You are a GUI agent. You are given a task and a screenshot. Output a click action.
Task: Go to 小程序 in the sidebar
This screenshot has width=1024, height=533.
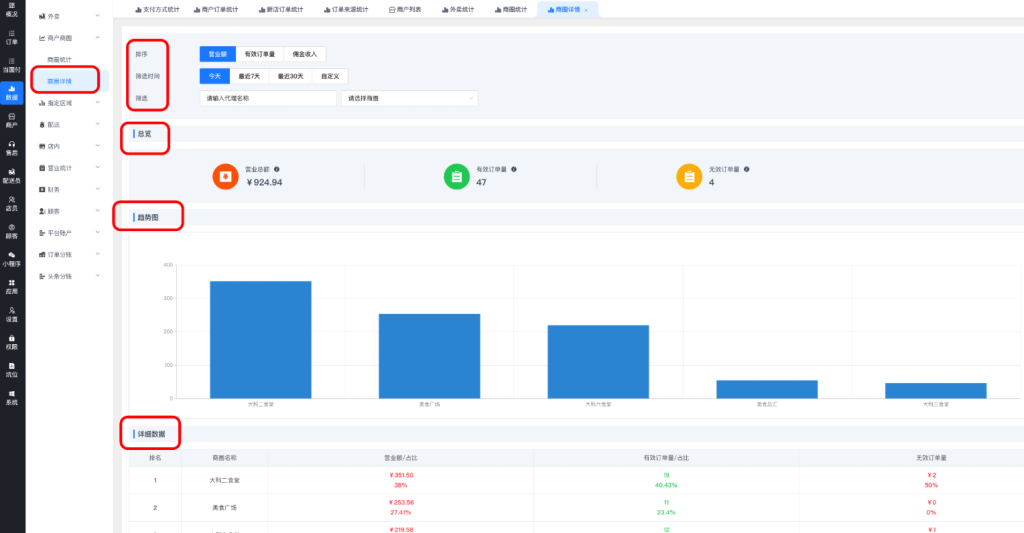coord(11,260)
